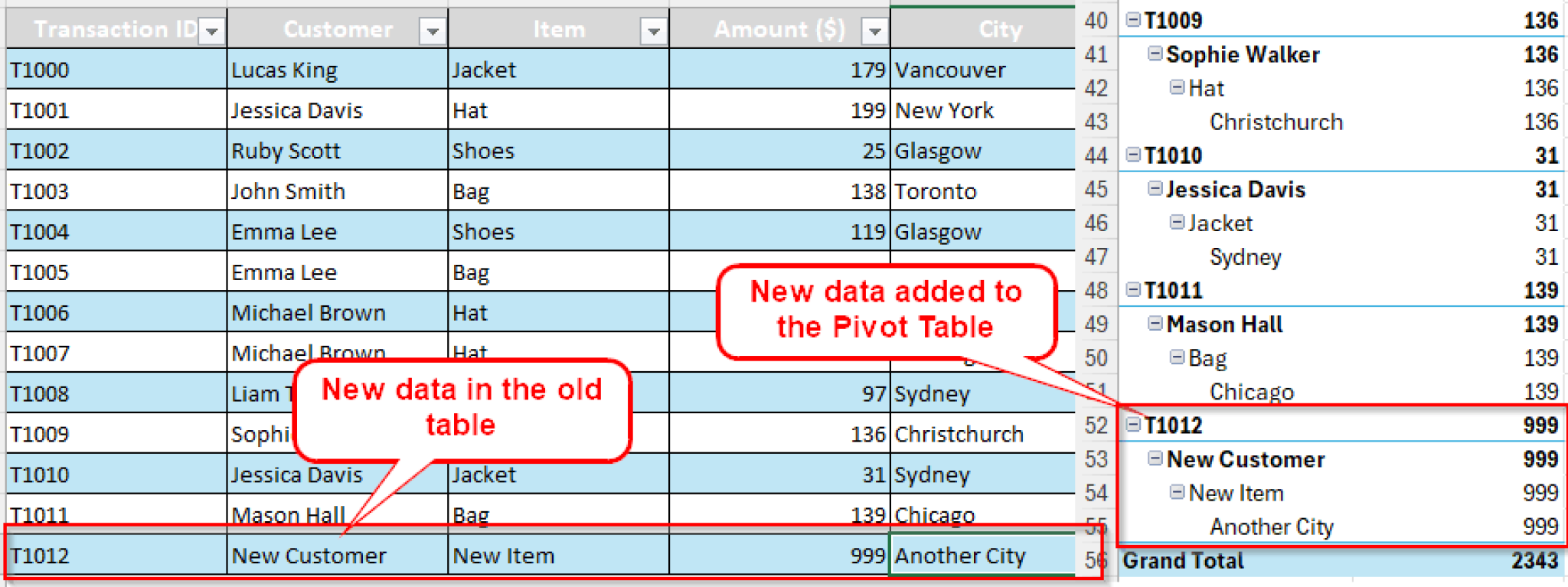Viewport: 1568px width, 587px height.
Task: Select the Grand Total pivot row
Action: [1183, 561]
